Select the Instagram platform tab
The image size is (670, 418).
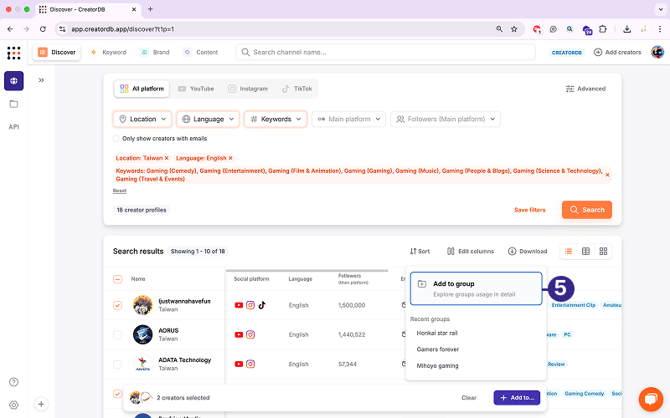248,89
